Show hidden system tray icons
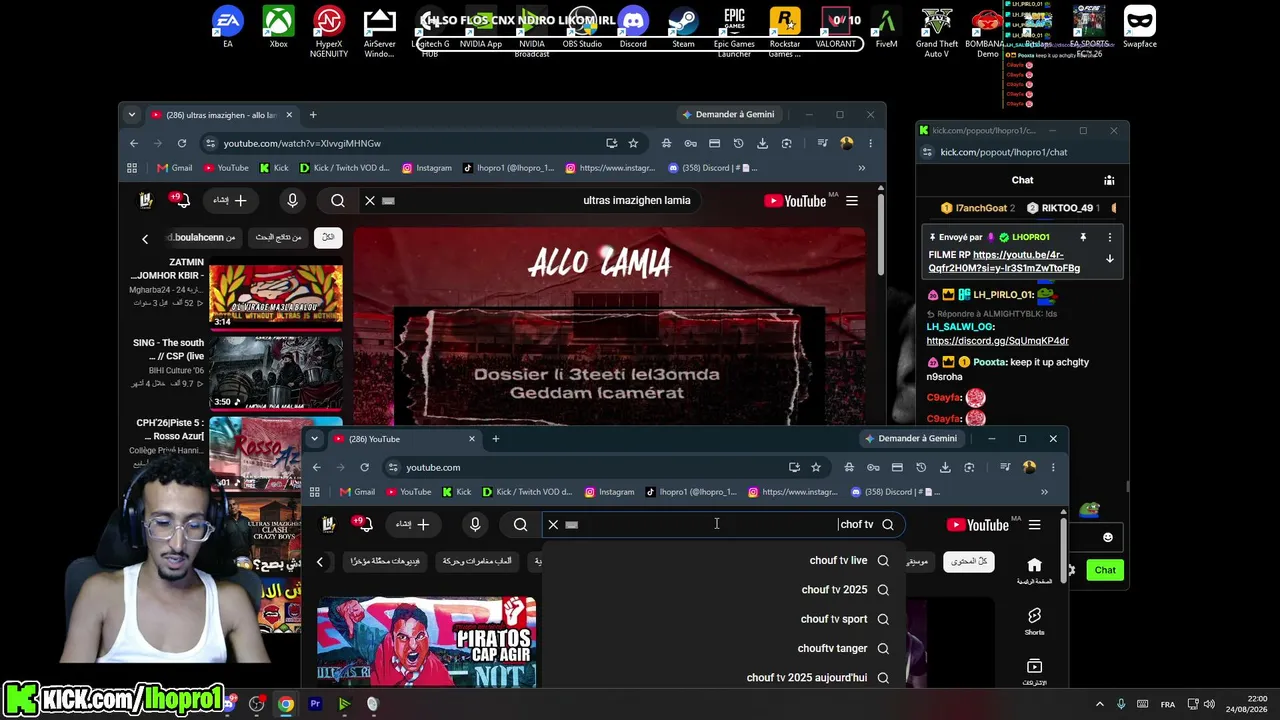This screenshot has height=720, width=1280. pyautogui.click(x=1099, y=704)
